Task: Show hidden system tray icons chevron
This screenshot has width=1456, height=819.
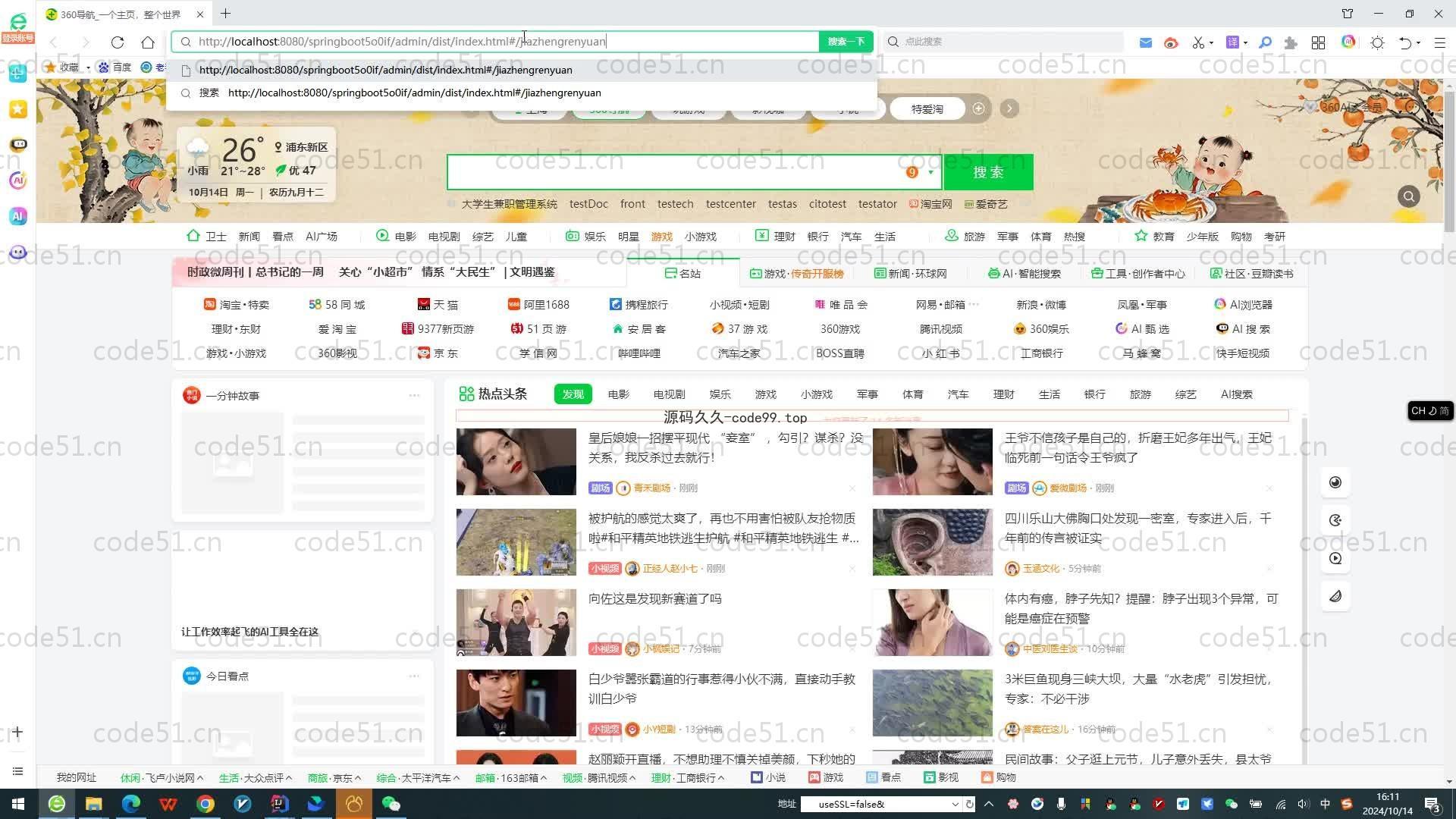Action: [988, 804]
